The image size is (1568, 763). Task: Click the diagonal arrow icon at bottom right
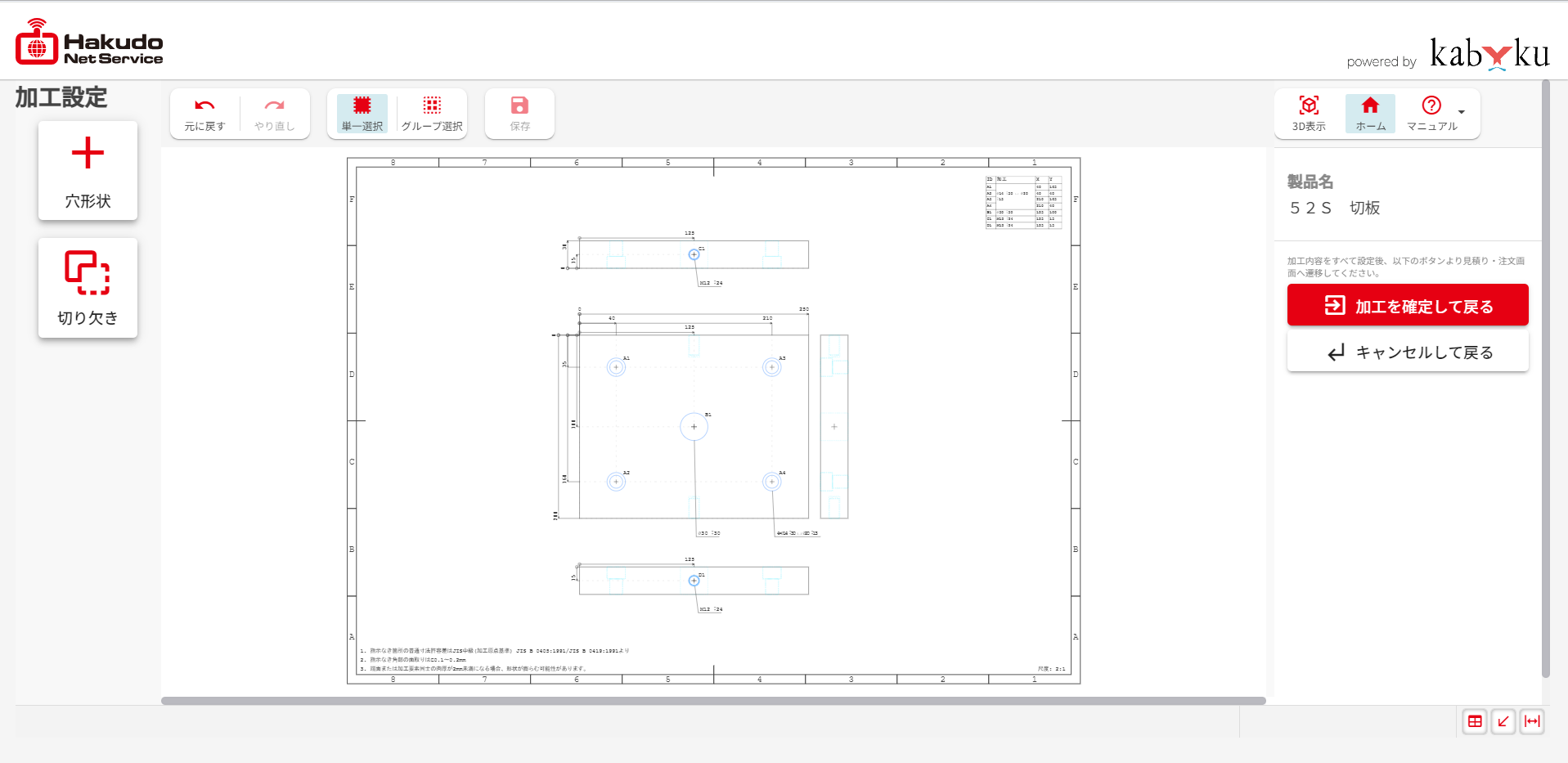pos(1503,721)
